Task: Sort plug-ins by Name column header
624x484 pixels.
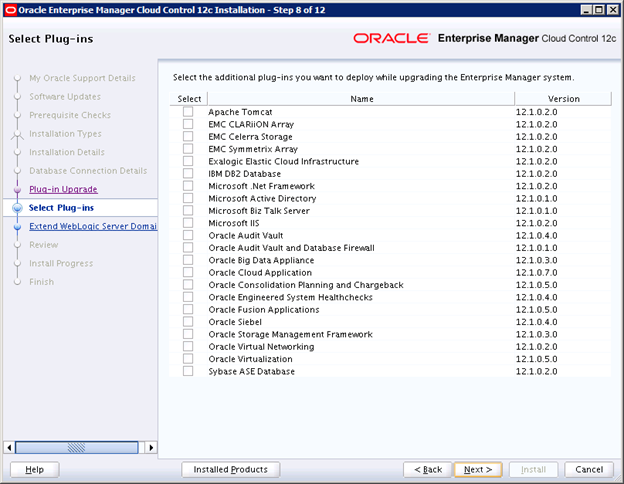Action: (361, 99)
